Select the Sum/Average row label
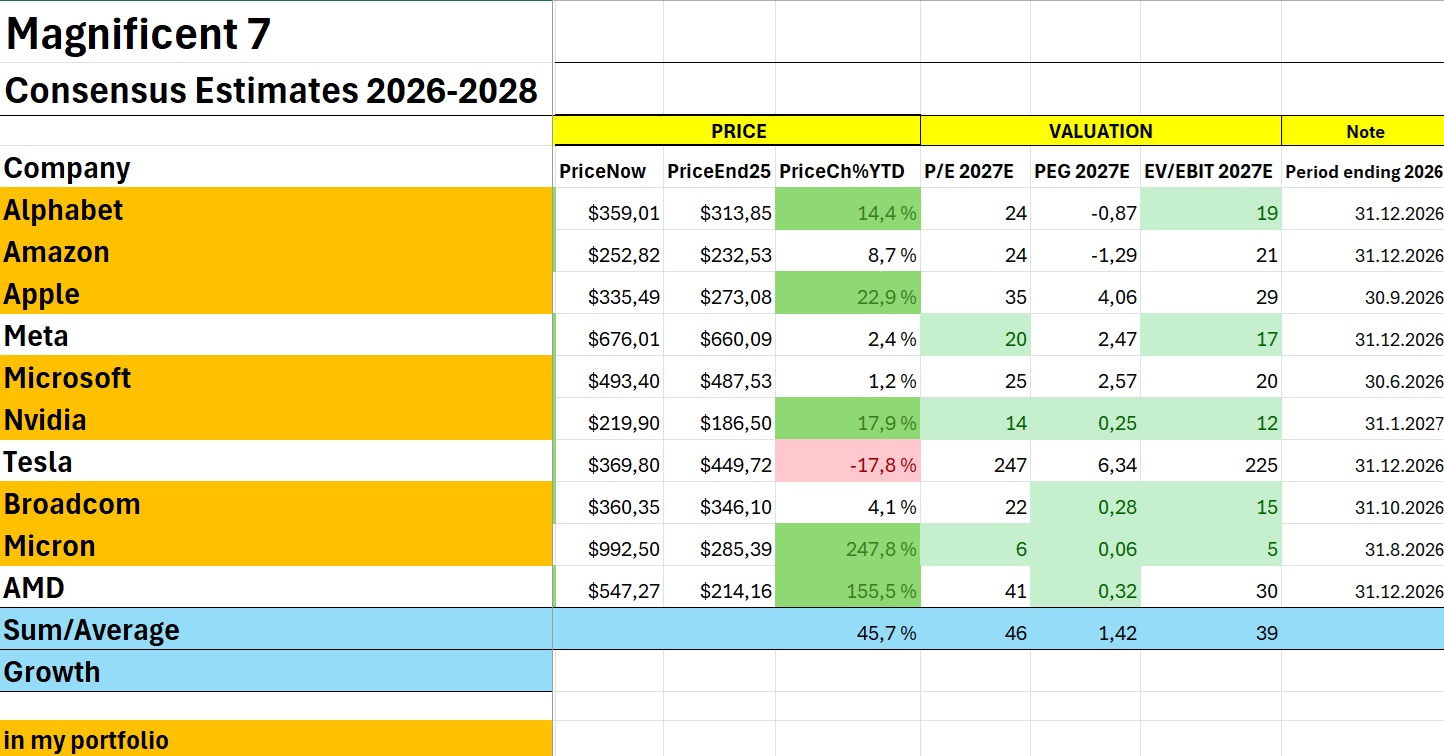Viewport: 1444px width, 756px height. (x=276, y=630)
